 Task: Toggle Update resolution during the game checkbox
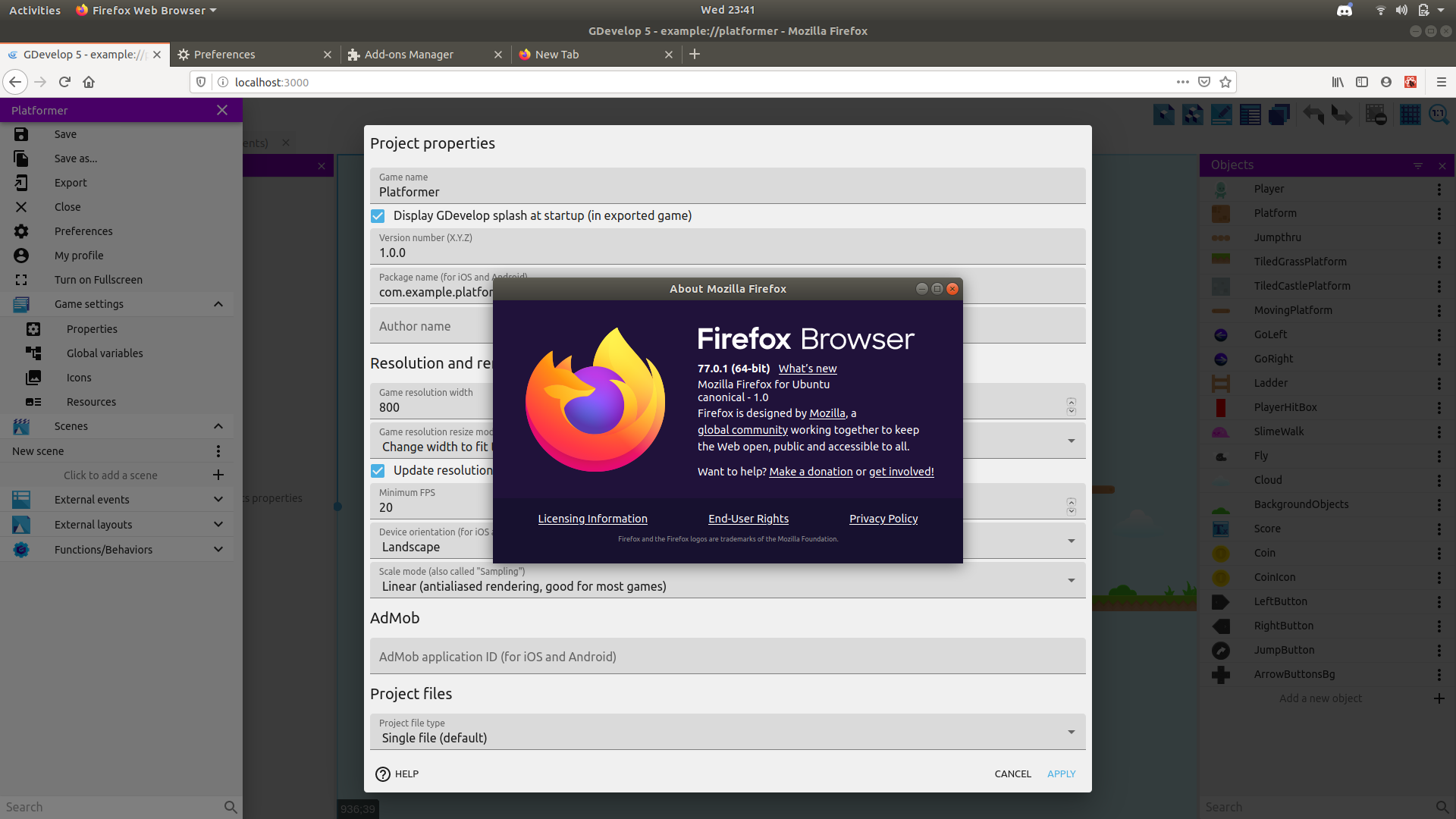378,470
